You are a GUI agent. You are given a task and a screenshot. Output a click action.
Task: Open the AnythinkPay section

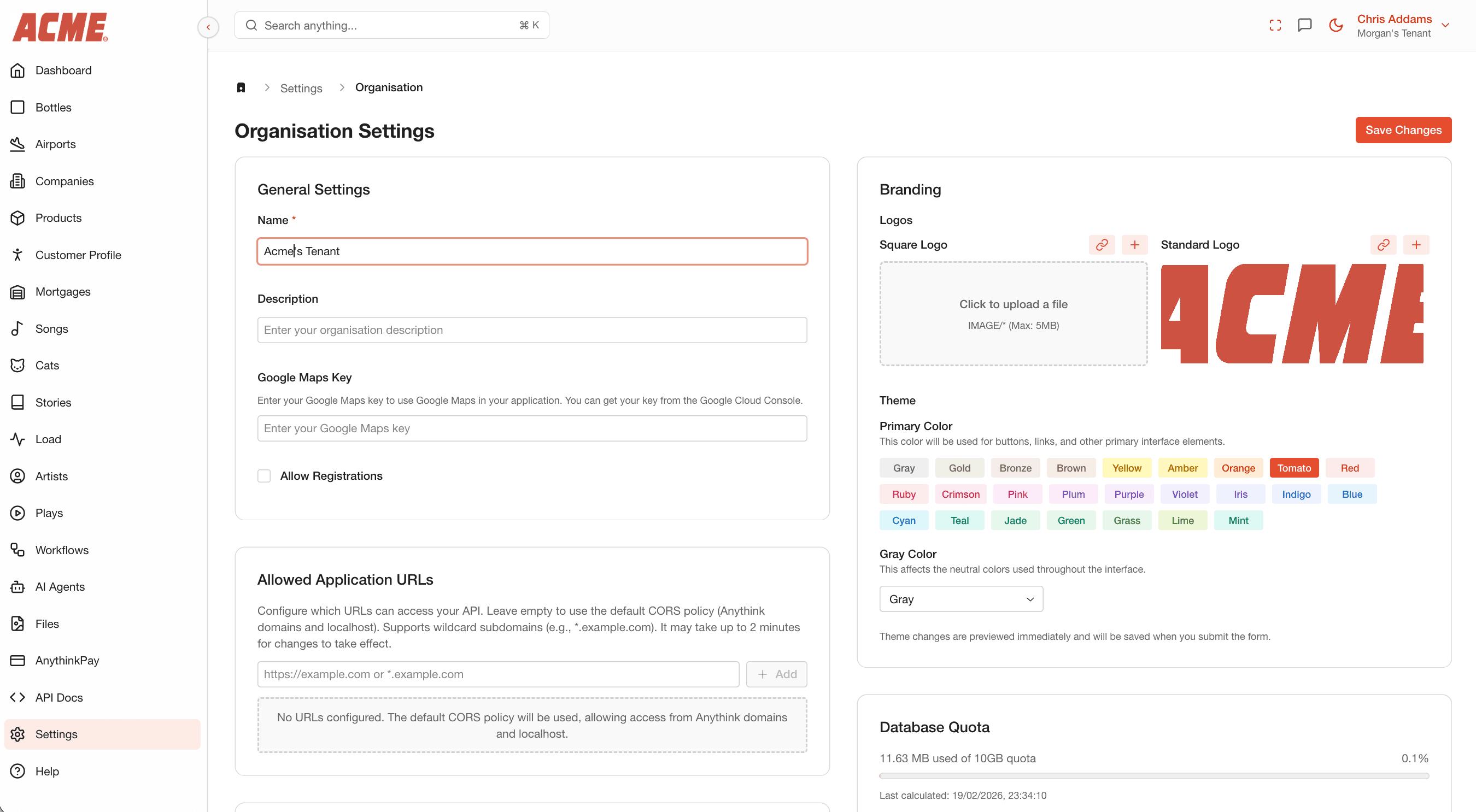[x=67, y=660]
